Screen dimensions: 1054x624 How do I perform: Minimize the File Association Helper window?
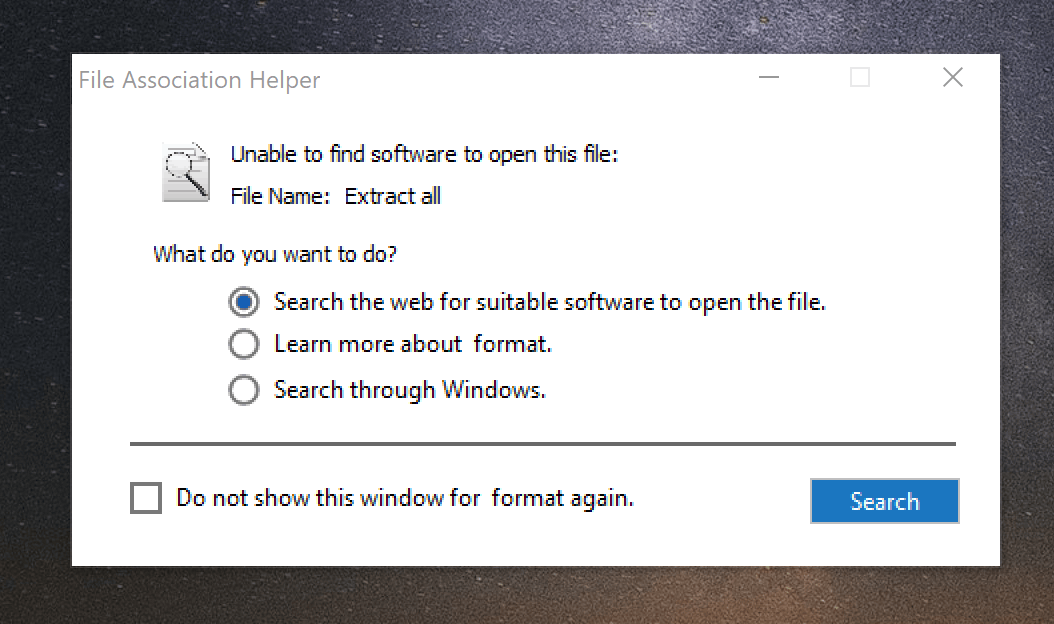[x=768, y=77]
